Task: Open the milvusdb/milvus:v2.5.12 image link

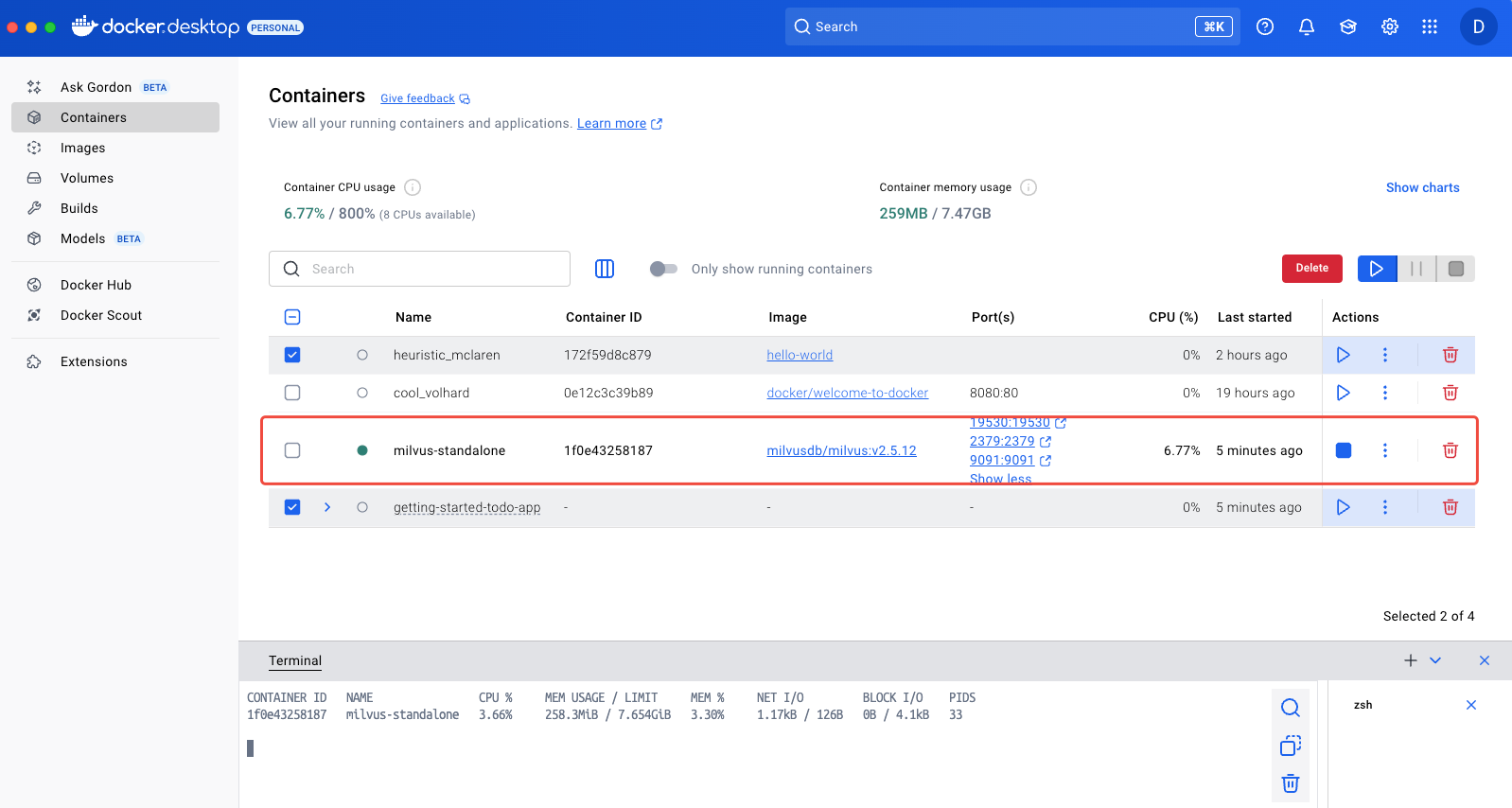Action: click(x=841, y=450)
